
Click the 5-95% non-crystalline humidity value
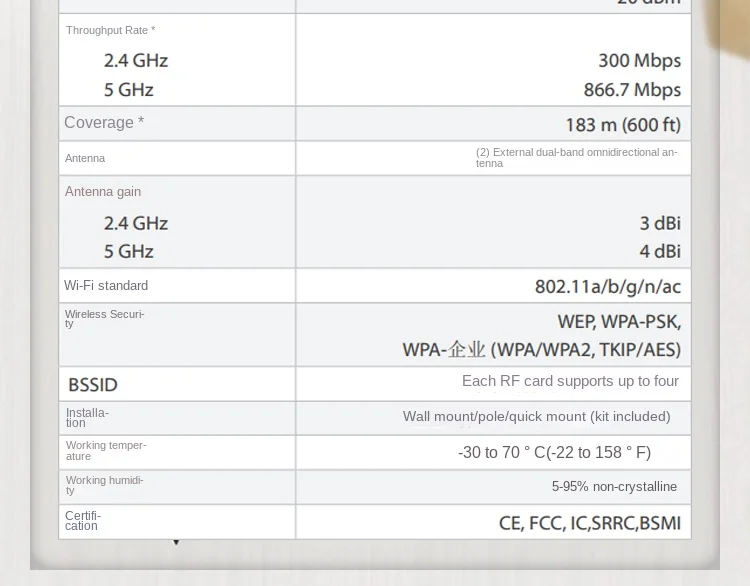614,487
